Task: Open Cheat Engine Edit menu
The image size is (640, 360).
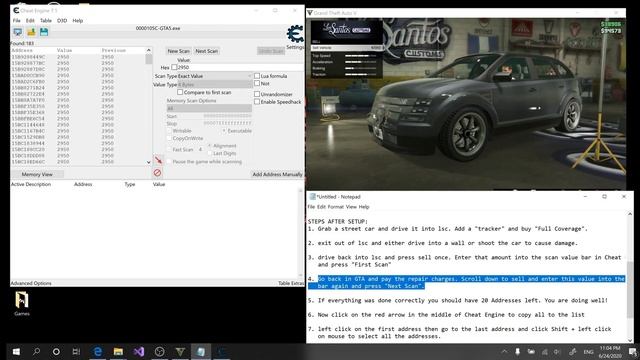Action: (x=30, y=20)
